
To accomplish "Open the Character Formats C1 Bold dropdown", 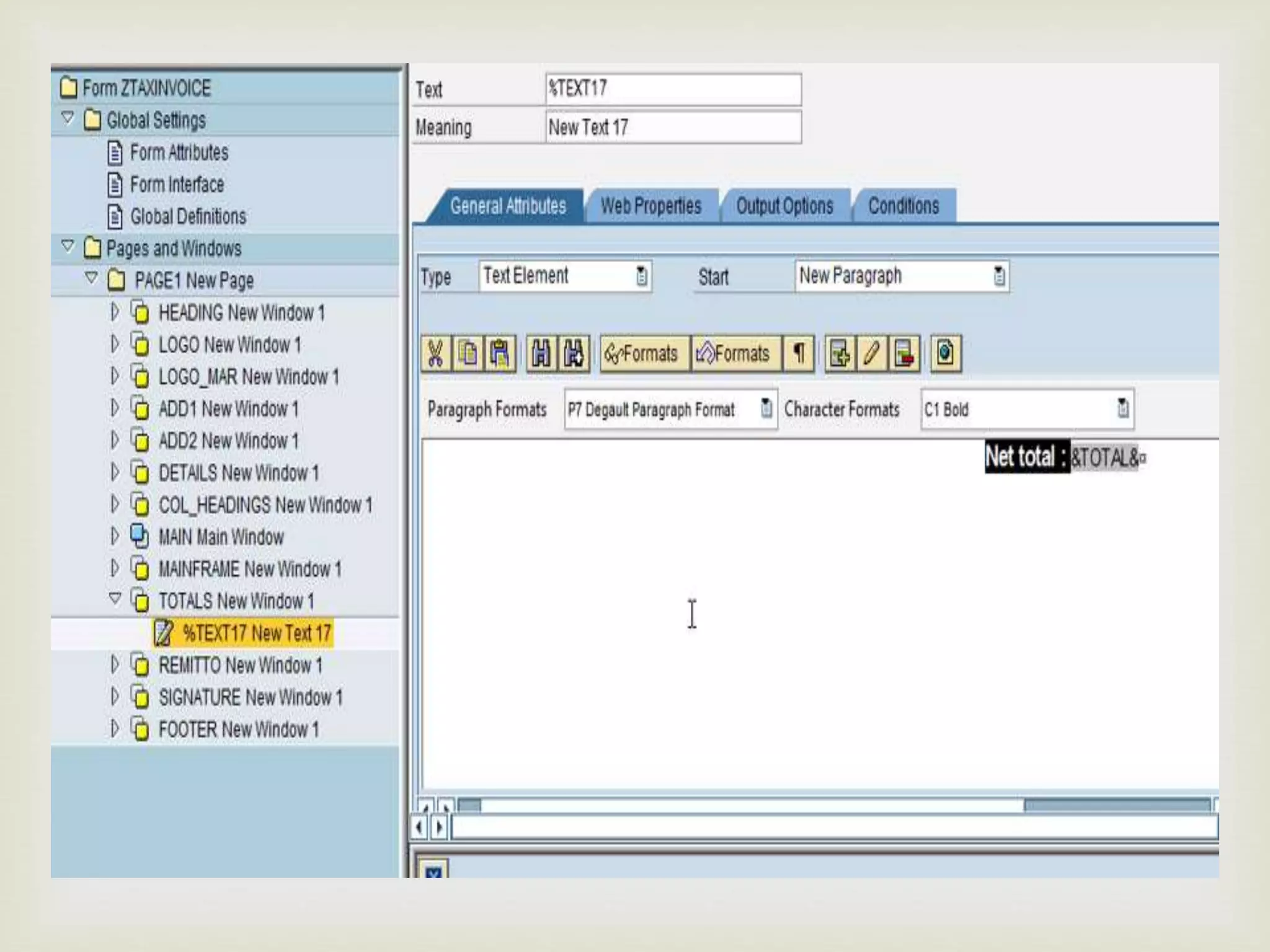I will pyautogui.click(x=1123, y=408).
